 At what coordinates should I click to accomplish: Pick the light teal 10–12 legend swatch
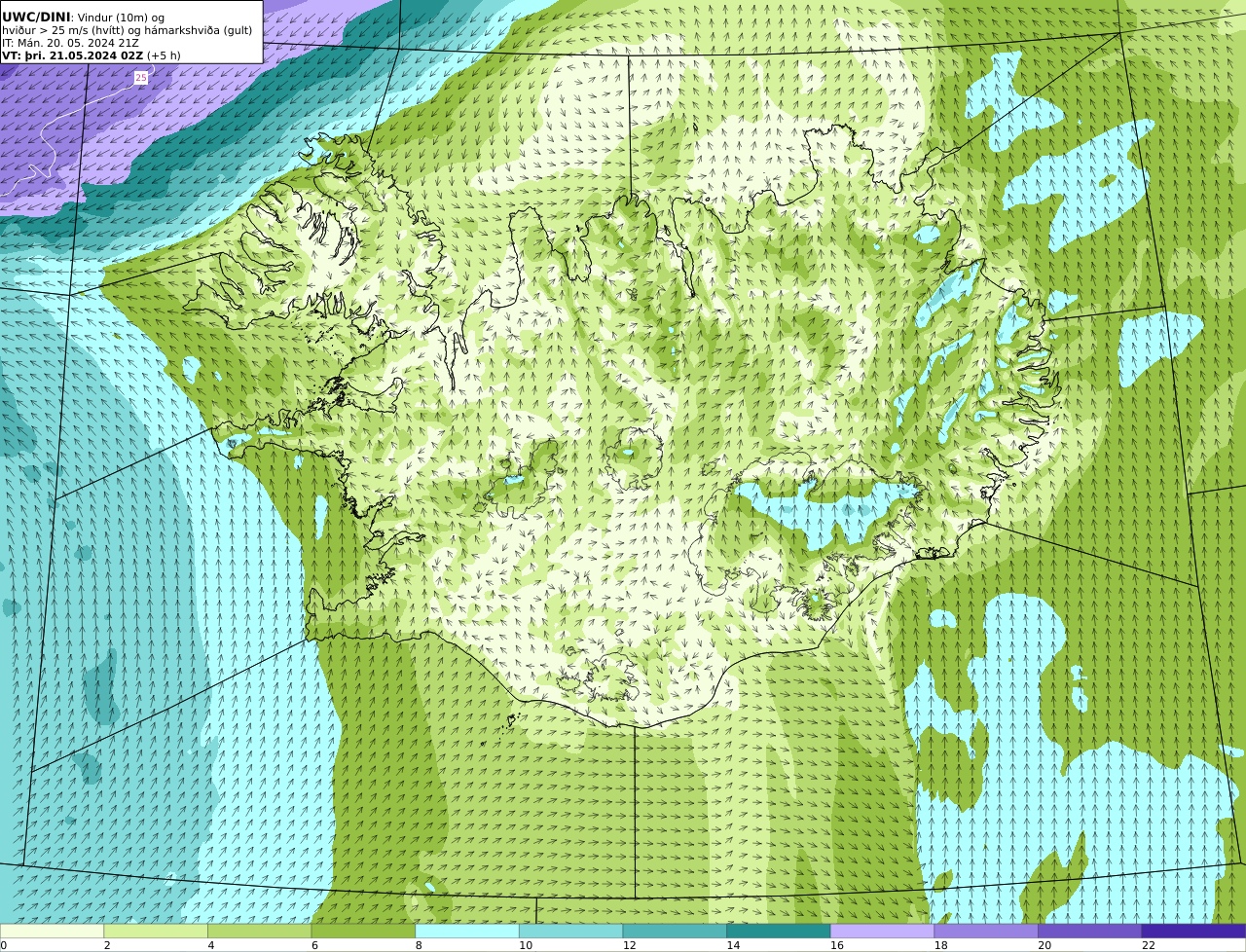coord(570,931)
